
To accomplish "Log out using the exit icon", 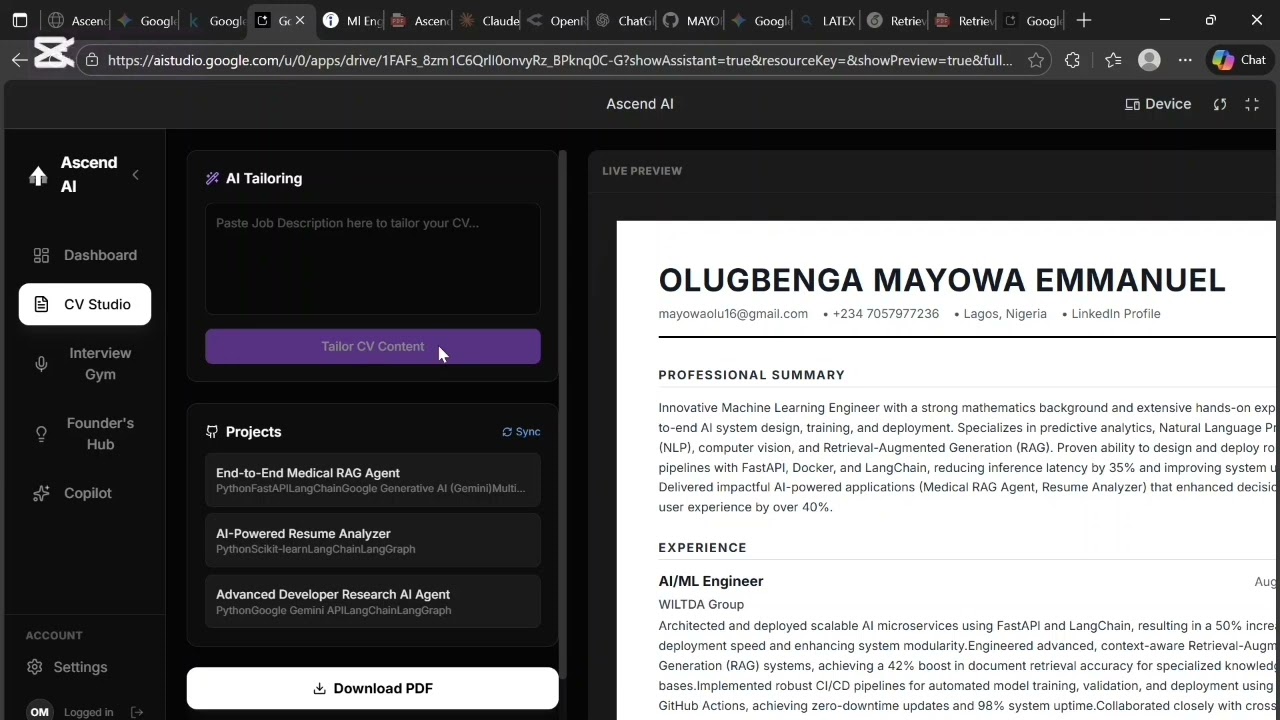I will tap(137, 712).
